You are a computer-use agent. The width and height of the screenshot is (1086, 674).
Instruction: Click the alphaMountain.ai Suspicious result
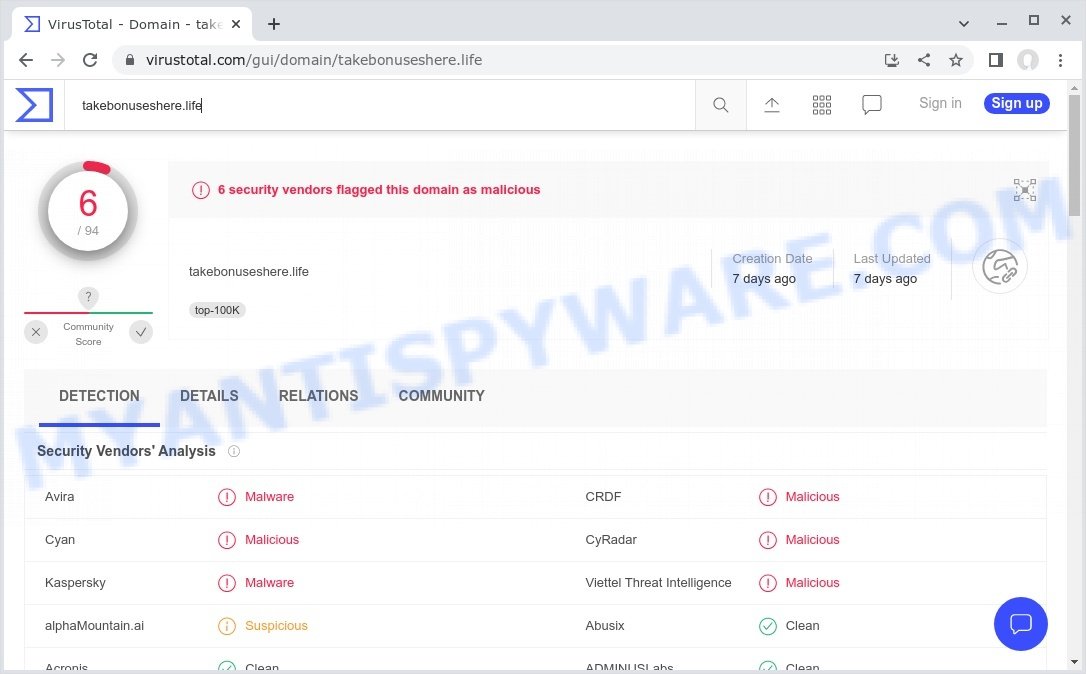pos(276,626)
